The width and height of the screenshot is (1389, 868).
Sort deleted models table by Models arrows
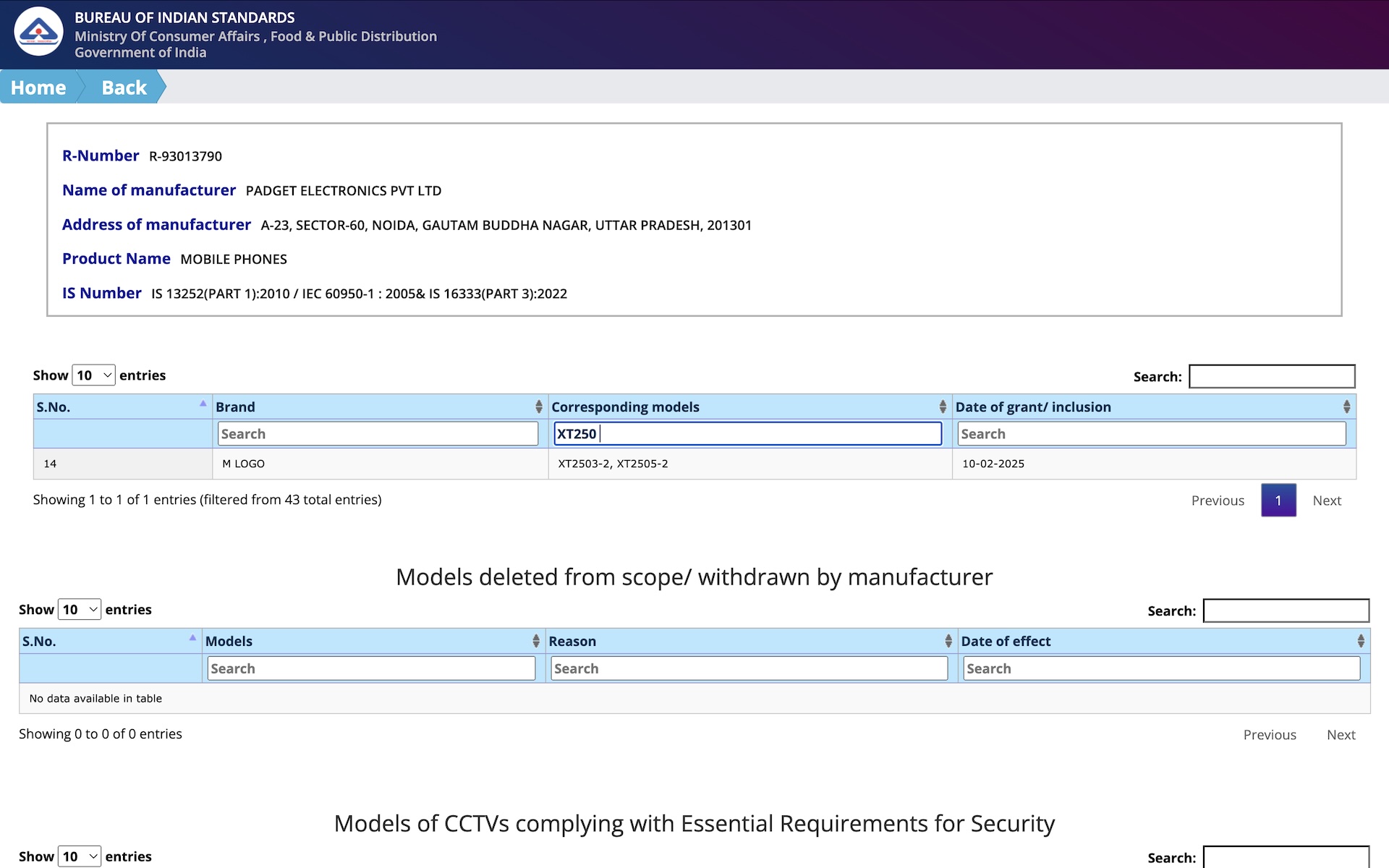point(535,642)
